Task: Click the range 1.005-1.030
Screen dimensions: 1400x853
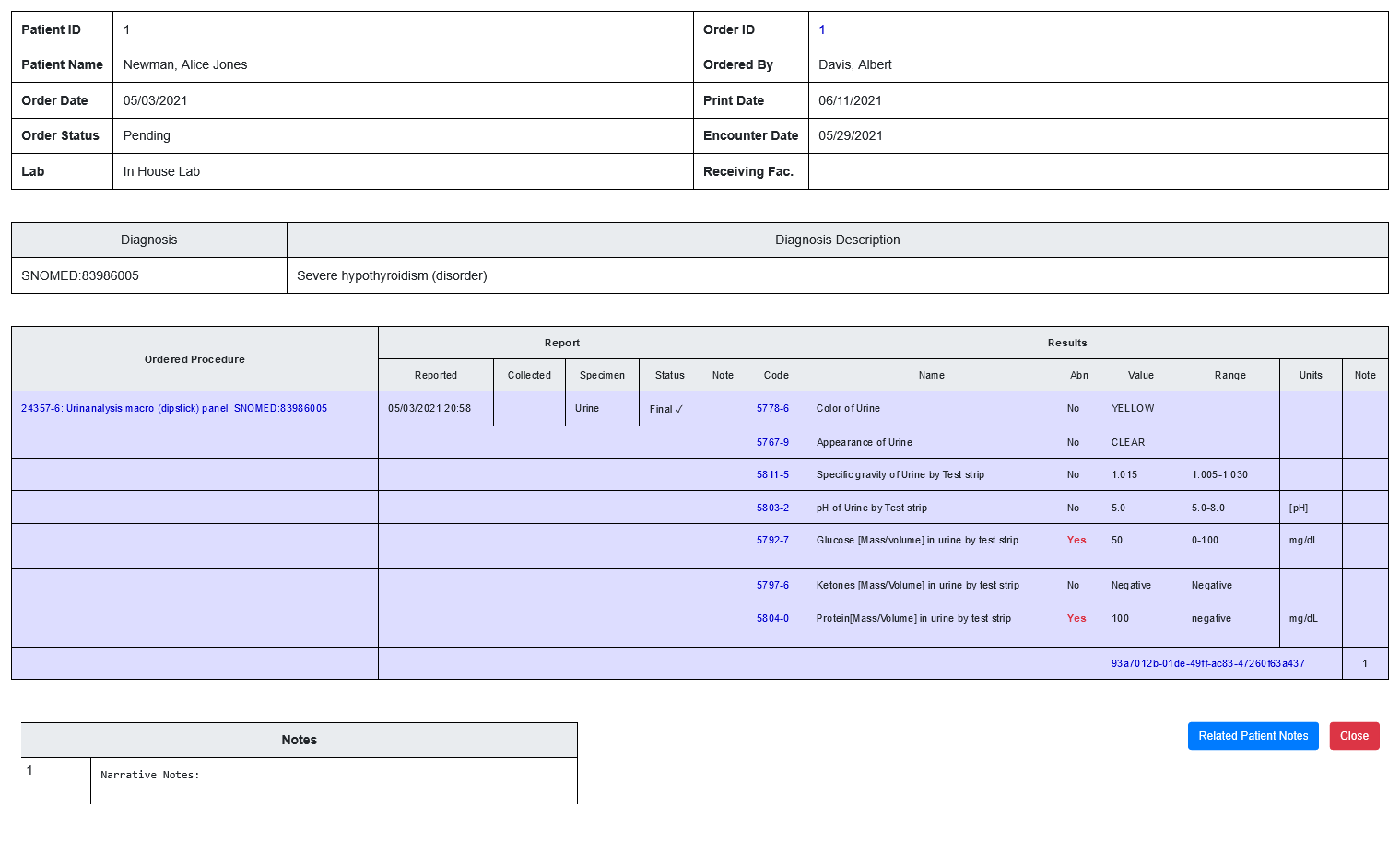Action: click(1219, 474)
